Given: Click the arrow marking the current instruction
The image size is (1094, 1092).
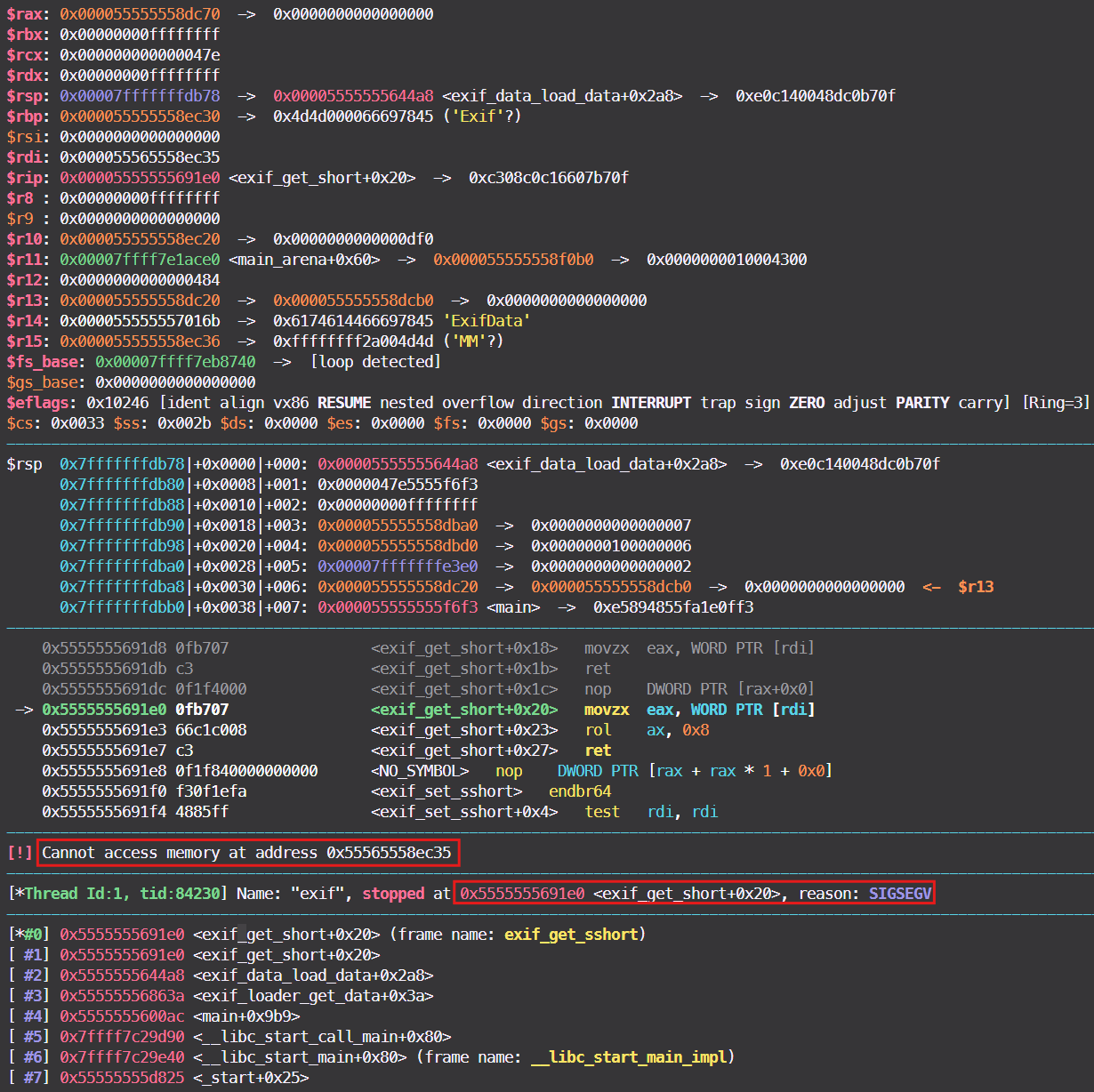Looking at the screenshot, I should pyautogui.click(x=24, y=710).
